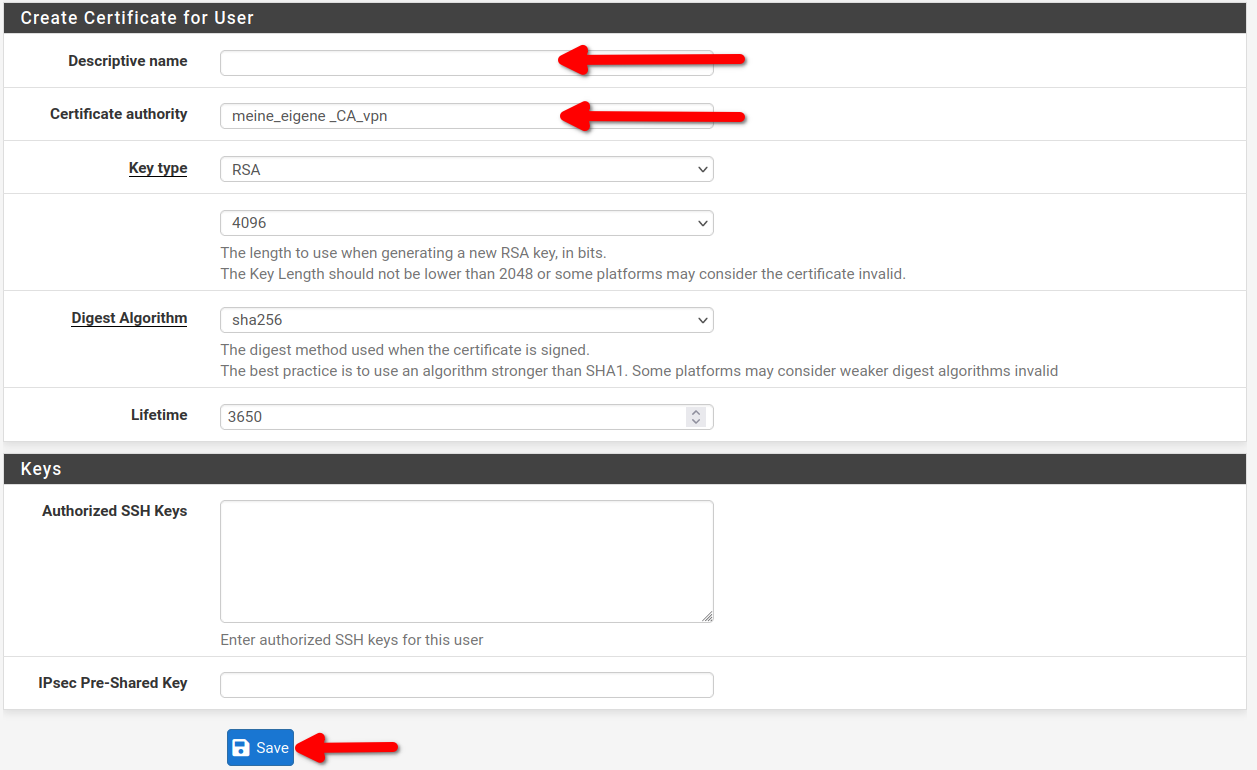1257x770 pixels.
Task: Click the resize grip of SSH Keys textarea
Action: [x=707, y=616]
